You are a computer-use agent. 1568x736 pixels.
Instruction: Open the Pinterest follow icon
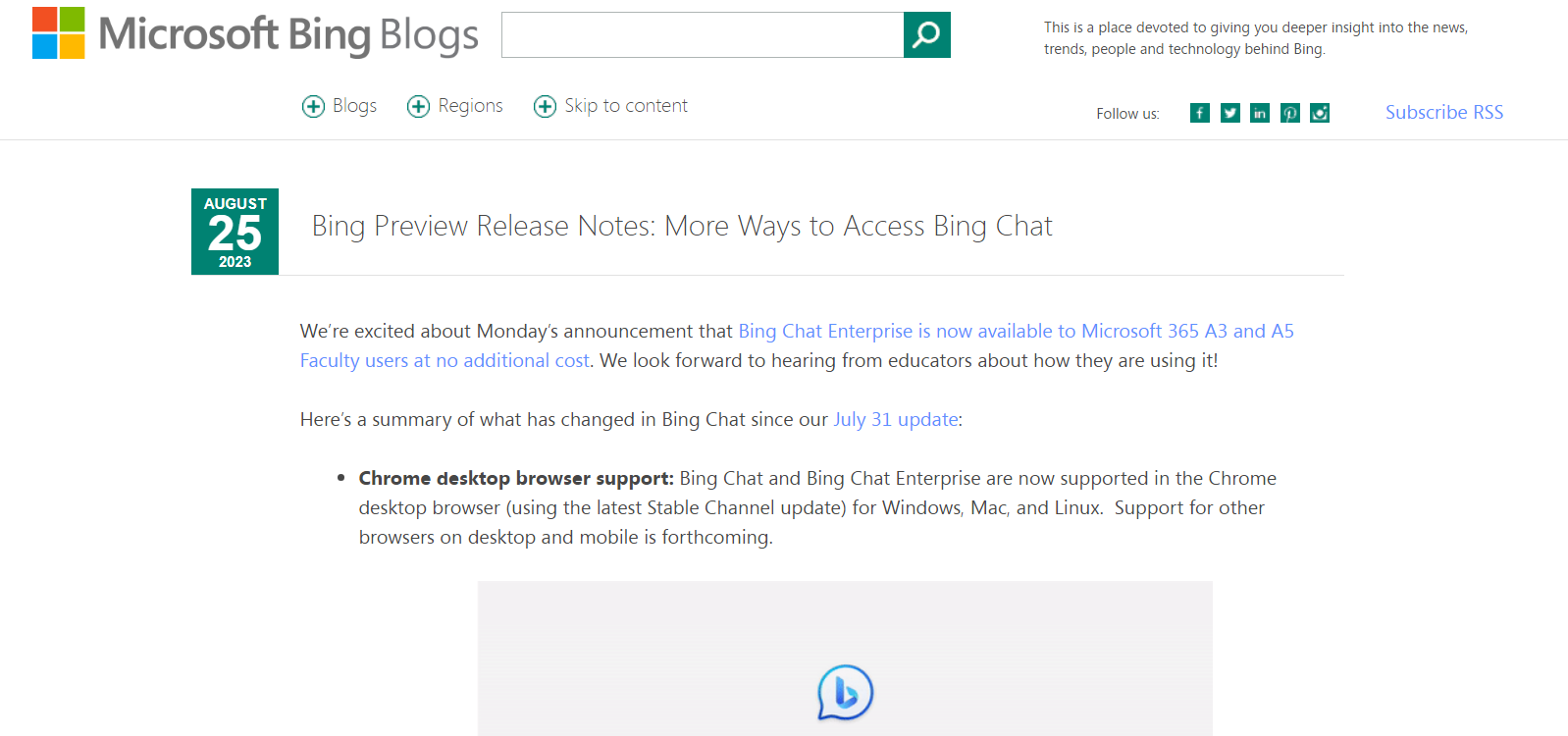pyautogui.click(x=1290, y=113)
